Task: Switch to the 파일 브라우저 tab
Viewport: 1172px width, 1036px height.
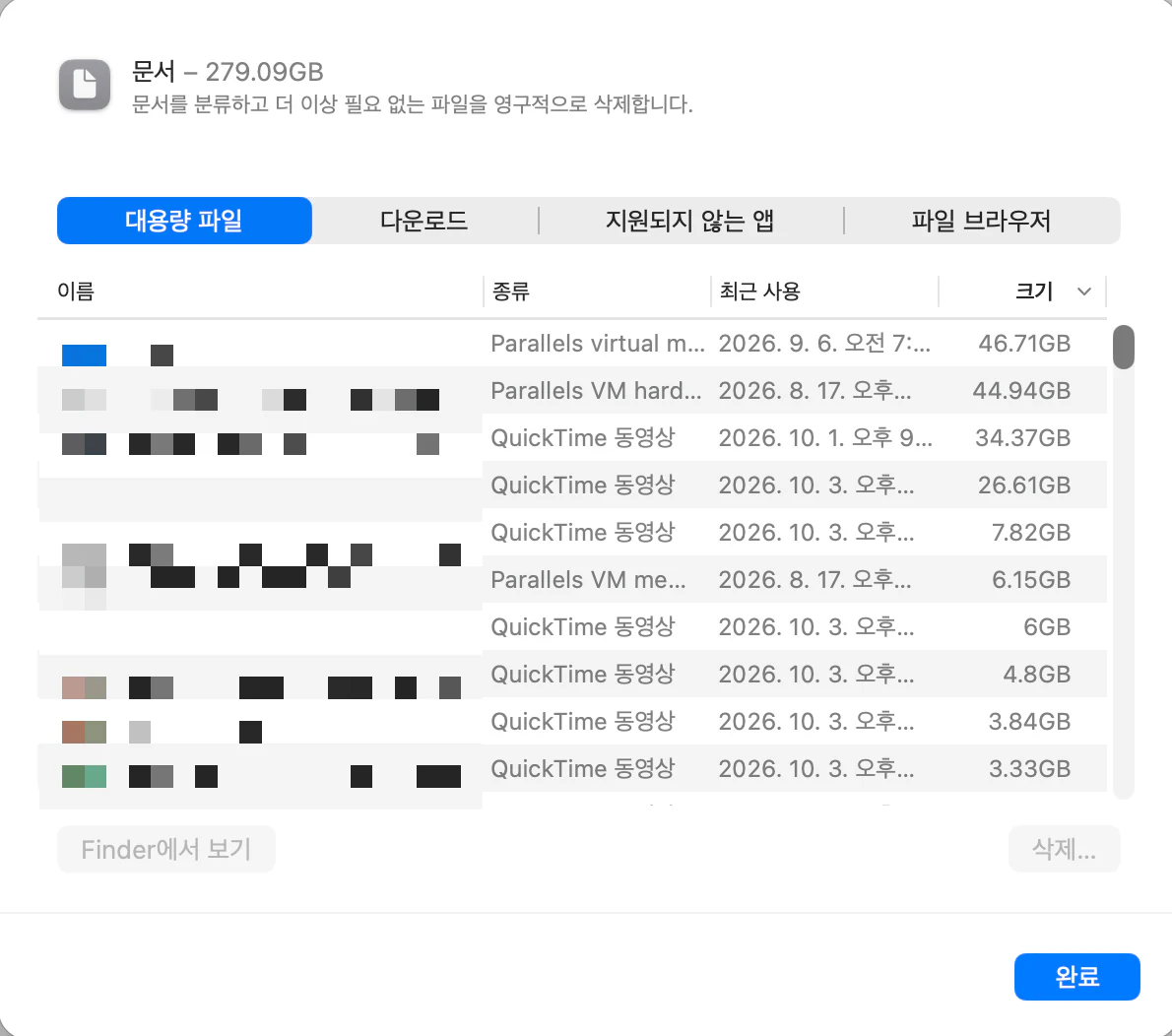Action: click(981, 221)
